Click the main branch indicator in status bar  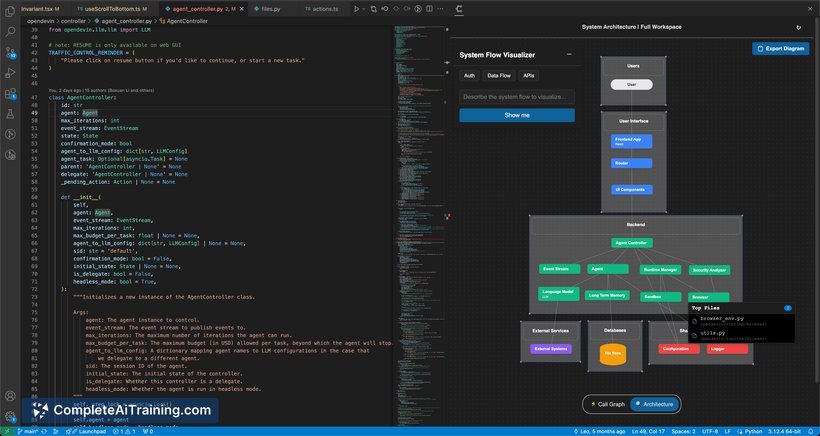click(27, 431)
